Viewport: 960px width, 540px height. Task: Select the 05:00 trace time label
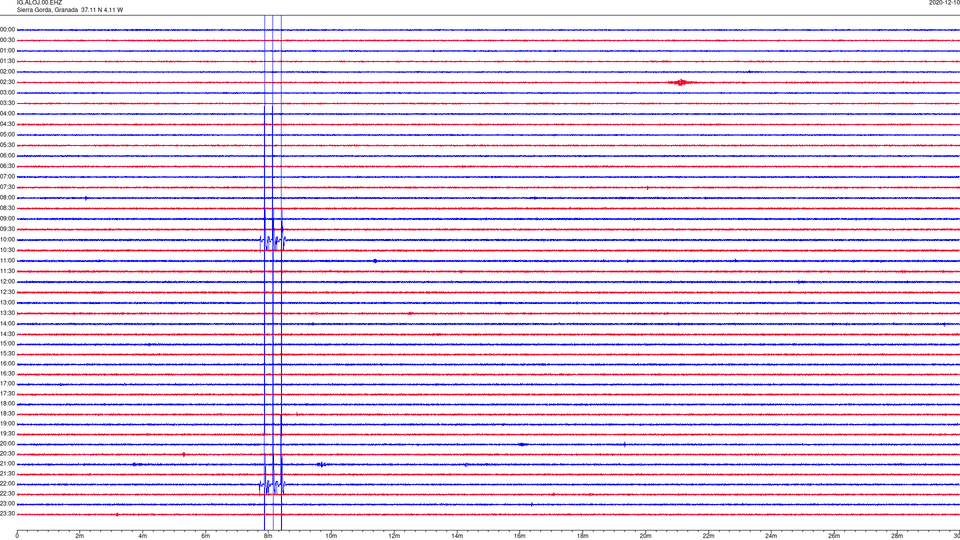click(x=7, y=135)
